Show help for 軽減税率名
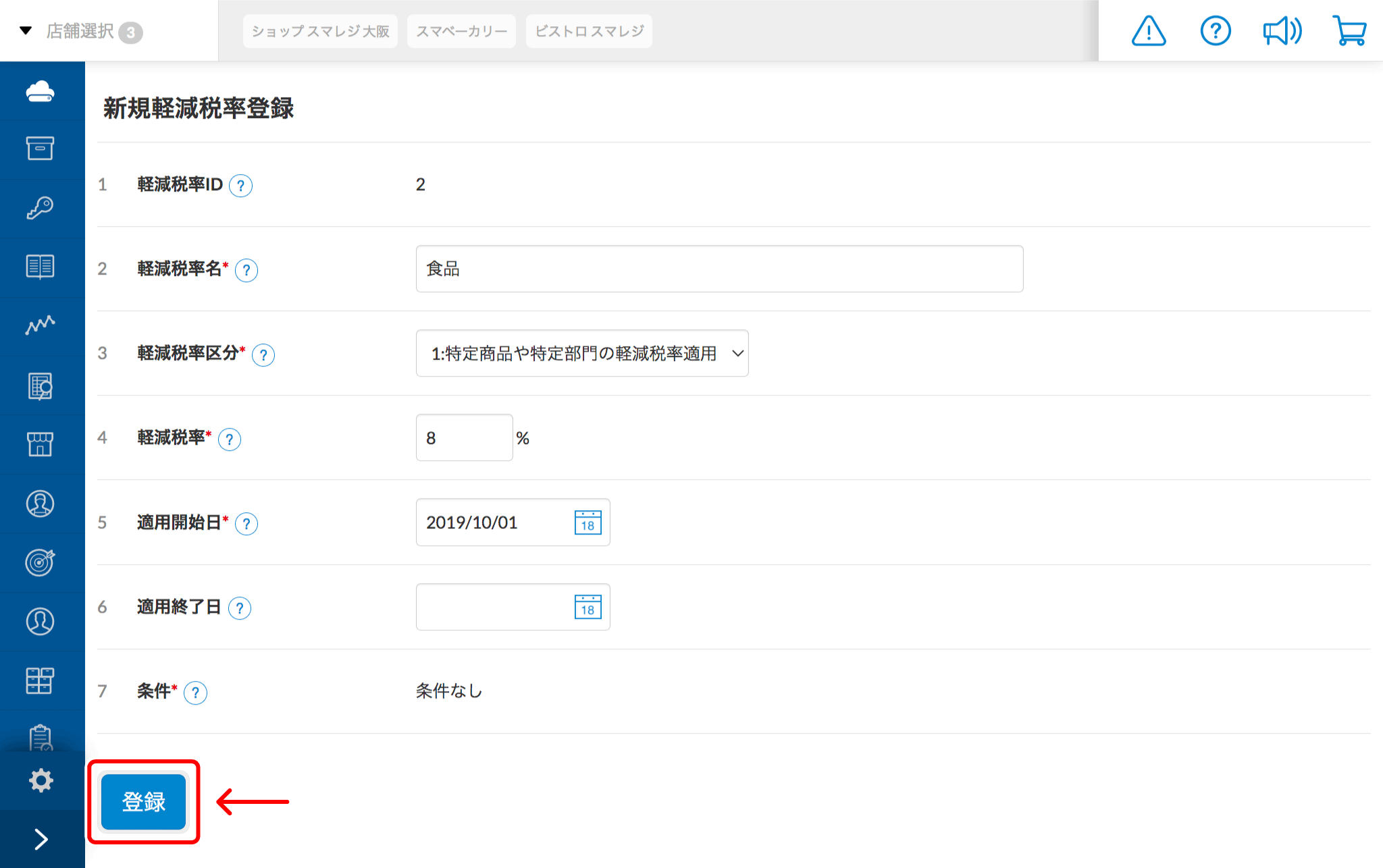This screenshot has height=868, width=1383. tap(246, 270)
